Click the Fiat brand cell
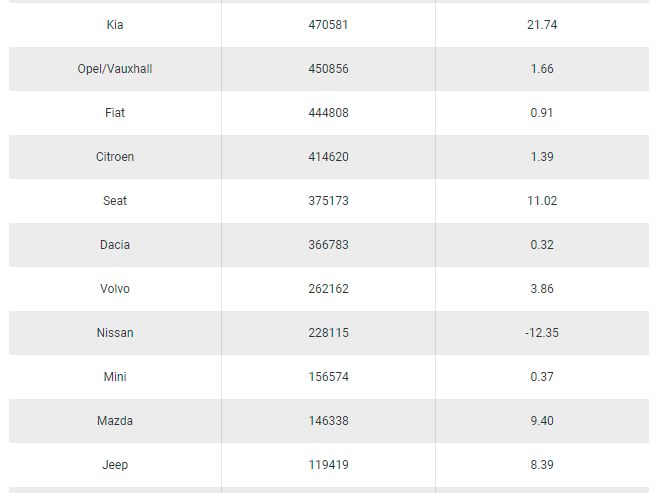This screenshot has width=663, height=493. click(115, 113)
